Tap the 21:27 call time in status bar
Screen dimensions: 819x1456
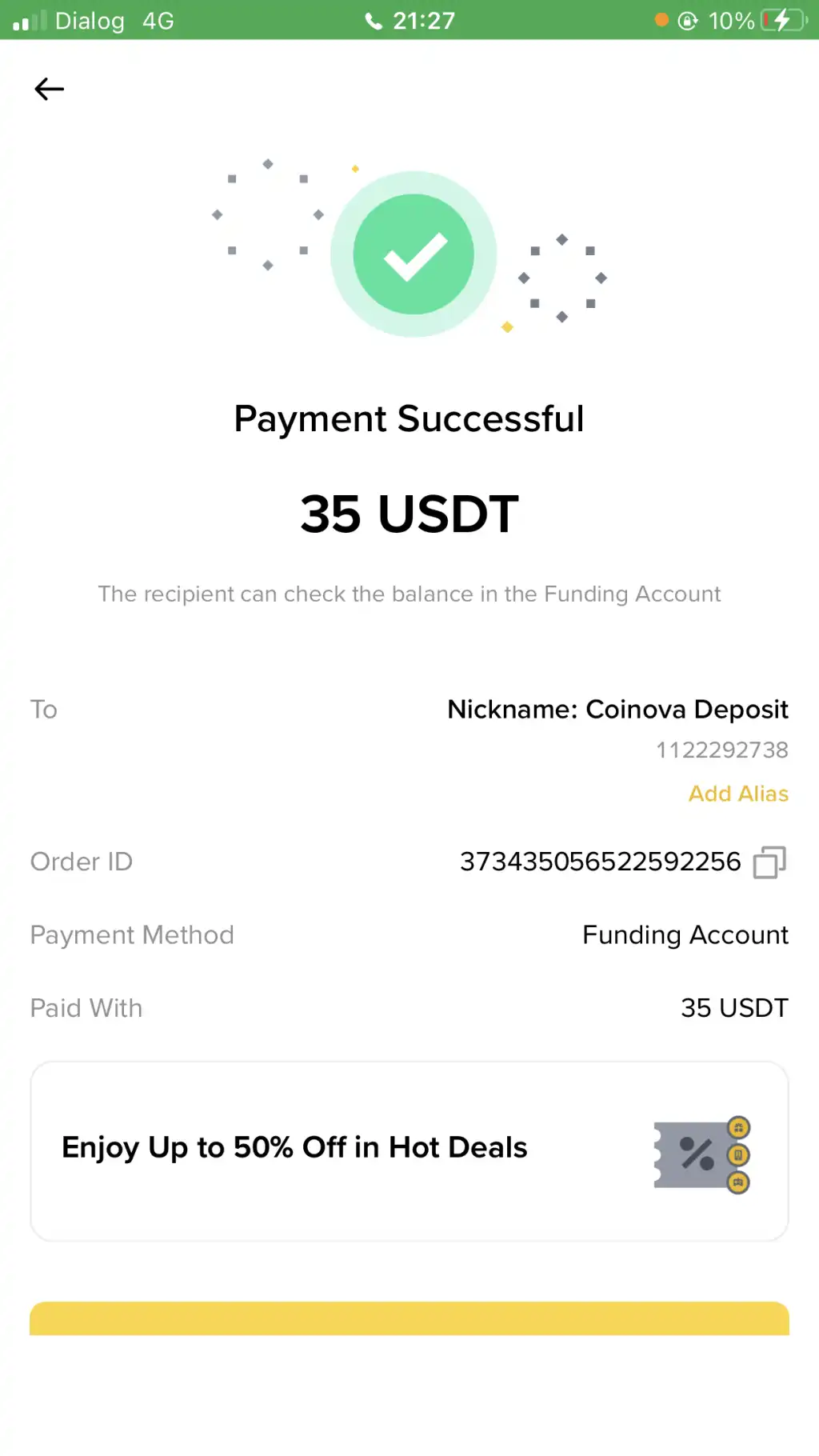coord(424,21)
